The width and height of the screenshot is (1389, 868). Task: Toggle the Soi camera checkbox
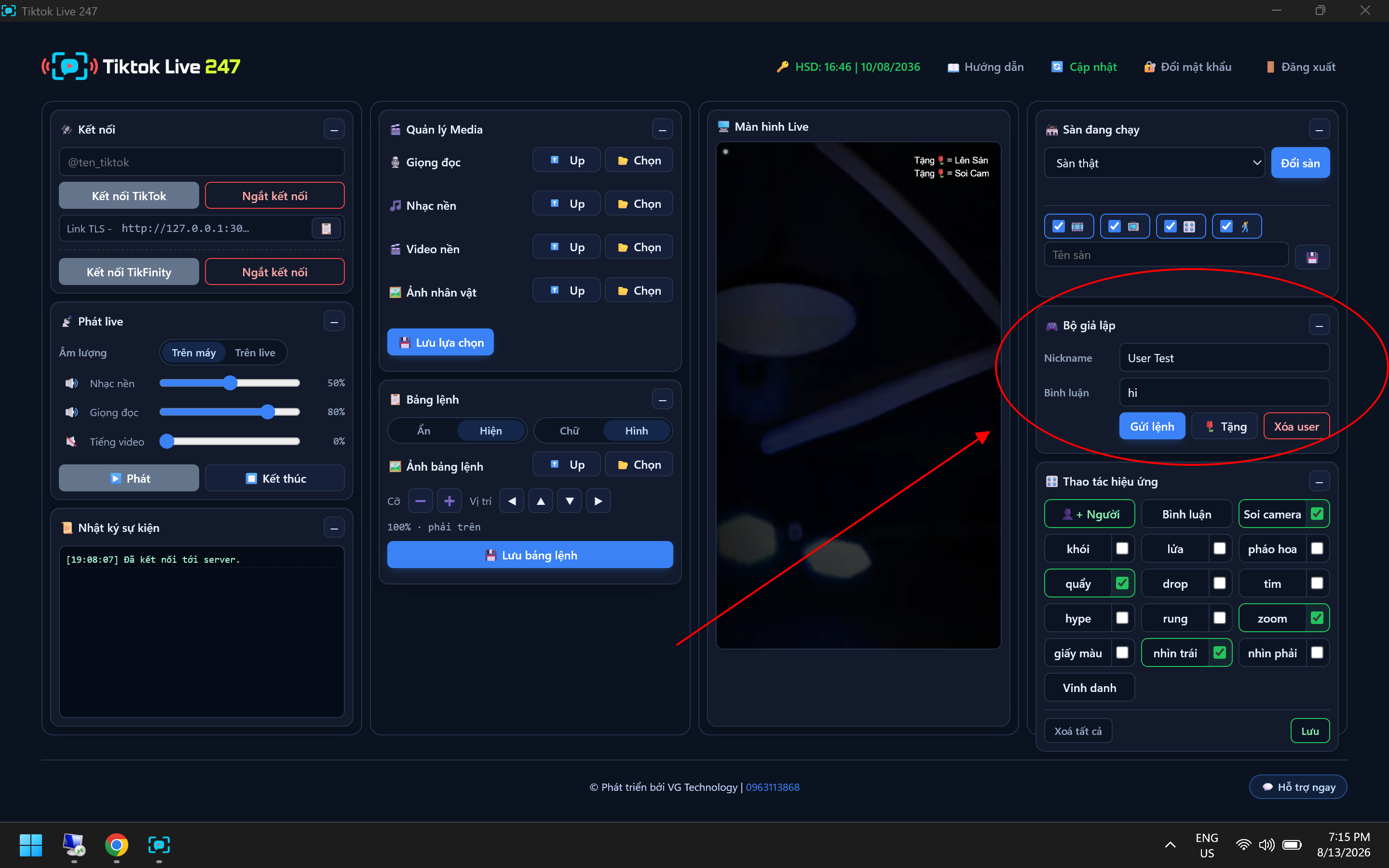[x=1317, y=514]
